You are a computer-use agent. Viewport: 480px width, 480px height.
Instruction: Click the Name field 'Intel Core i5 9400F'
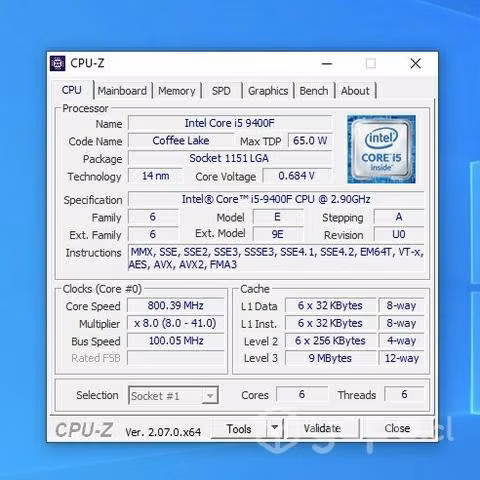point(230,123)
